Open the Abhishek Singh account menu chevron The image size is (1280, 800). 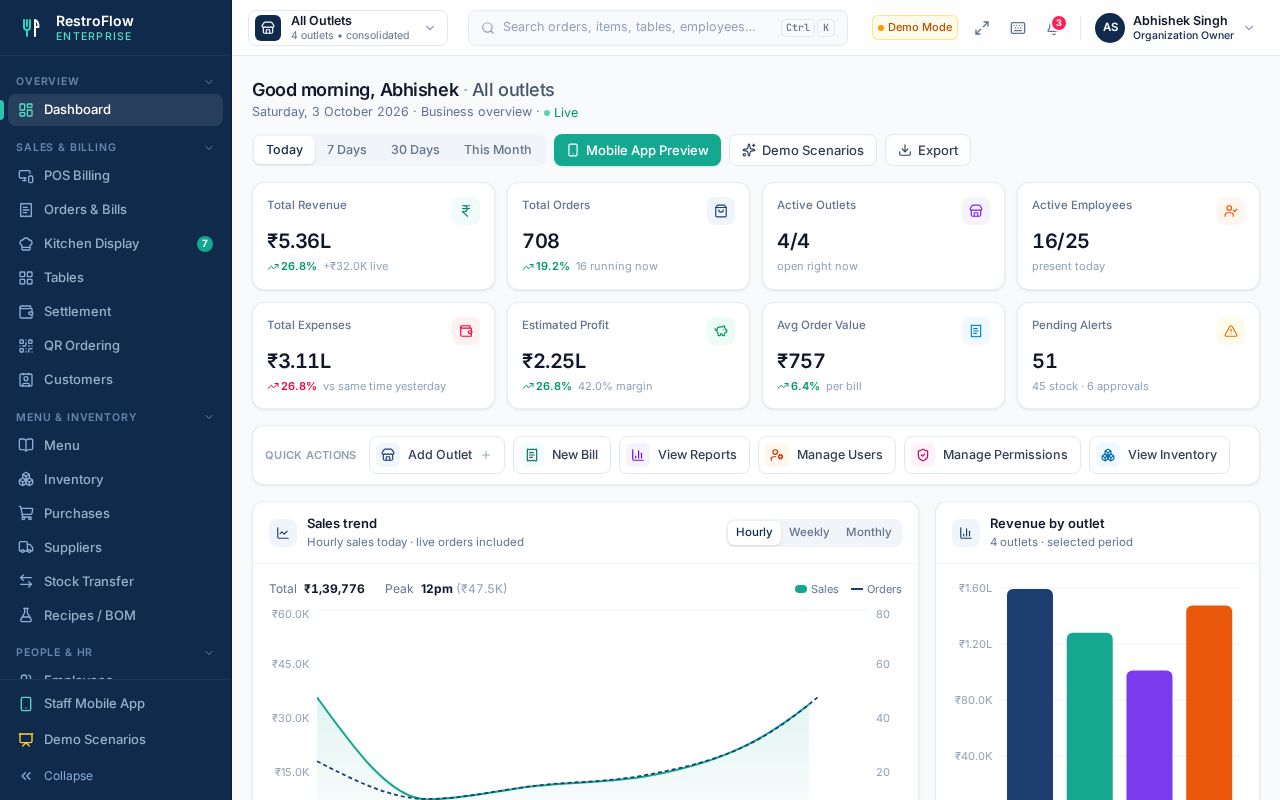click(1249, 28)
